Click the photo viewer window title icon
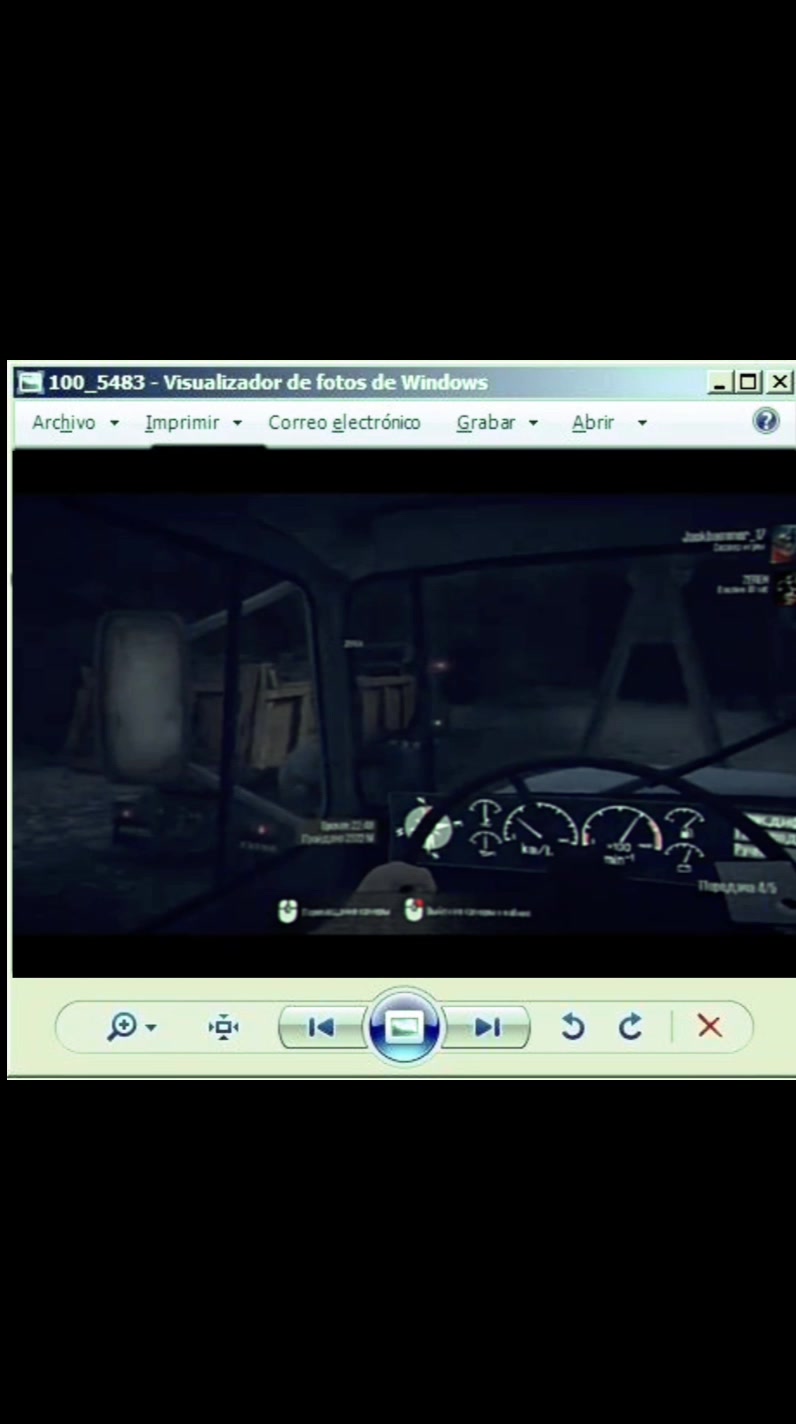The height and width of the screenshot is (1424, 796). 31,383
